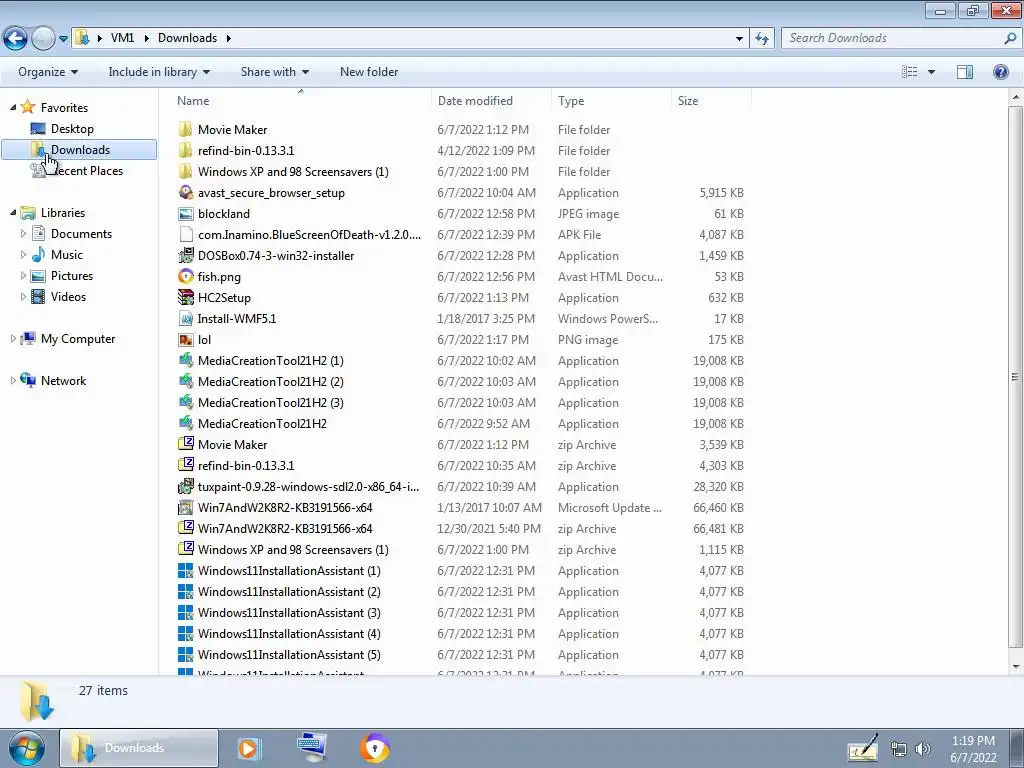This screenshot has height=768, width=1024.
Task: Click the Downloads breadcrumb in address bar
Action: [x=187, y=38]
